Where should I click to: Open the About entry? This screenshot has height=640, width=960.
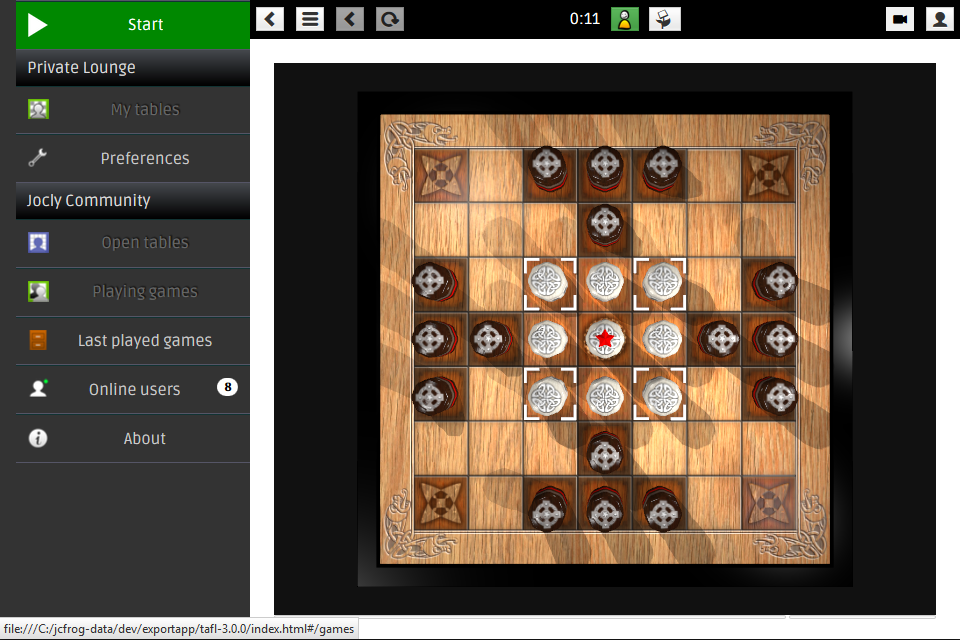point(144,439)
